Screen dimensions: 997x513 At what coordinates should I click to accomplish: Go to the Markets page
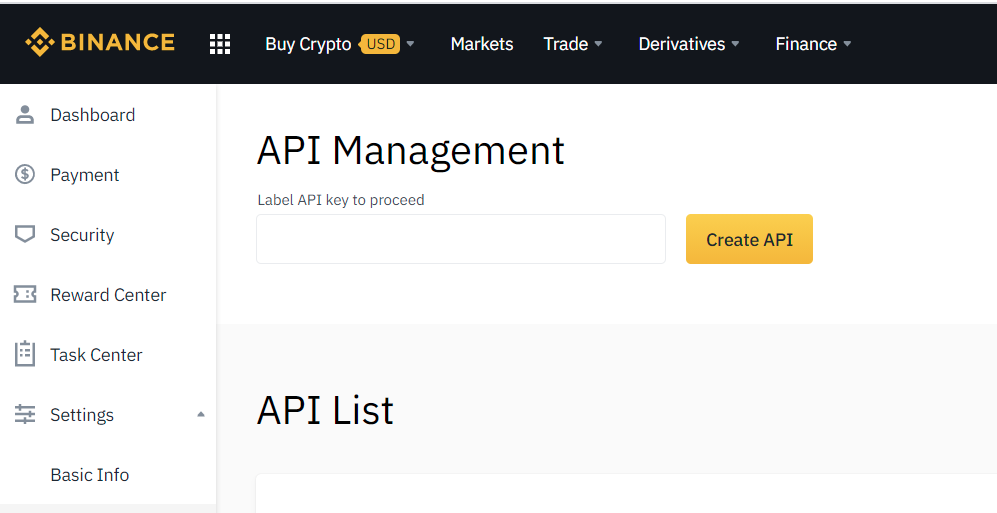click(482, 44)
